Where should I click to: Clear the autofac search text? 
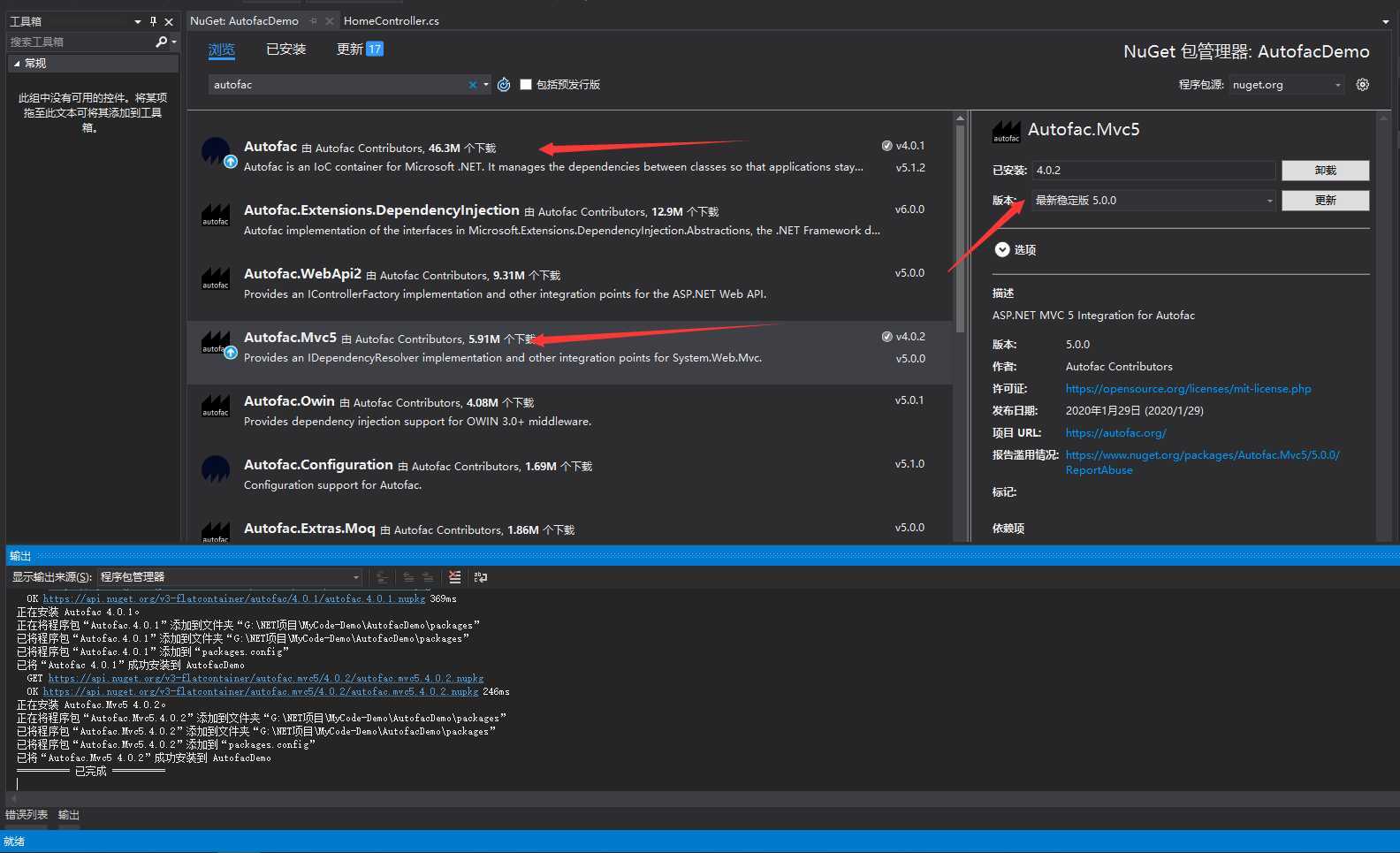tap(473, 85)
